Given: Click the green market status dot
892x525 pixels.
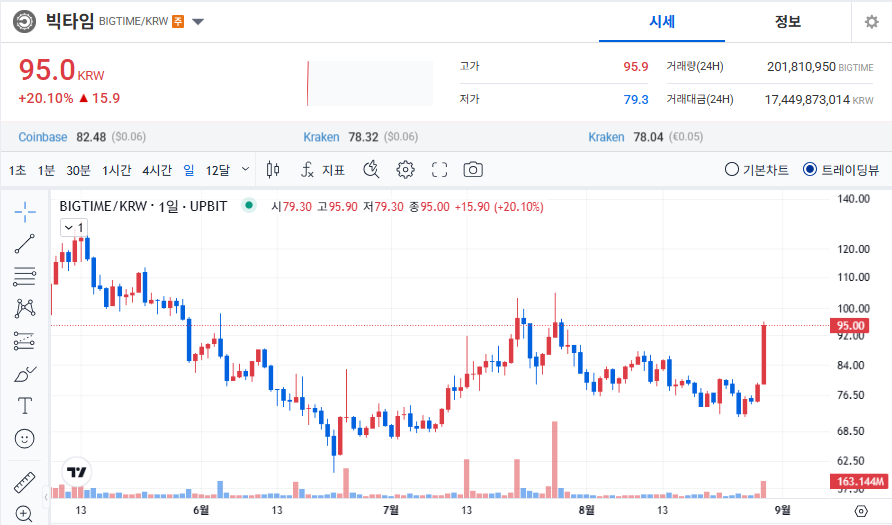Looking at the screenshot, I should (x=249, y=205).
